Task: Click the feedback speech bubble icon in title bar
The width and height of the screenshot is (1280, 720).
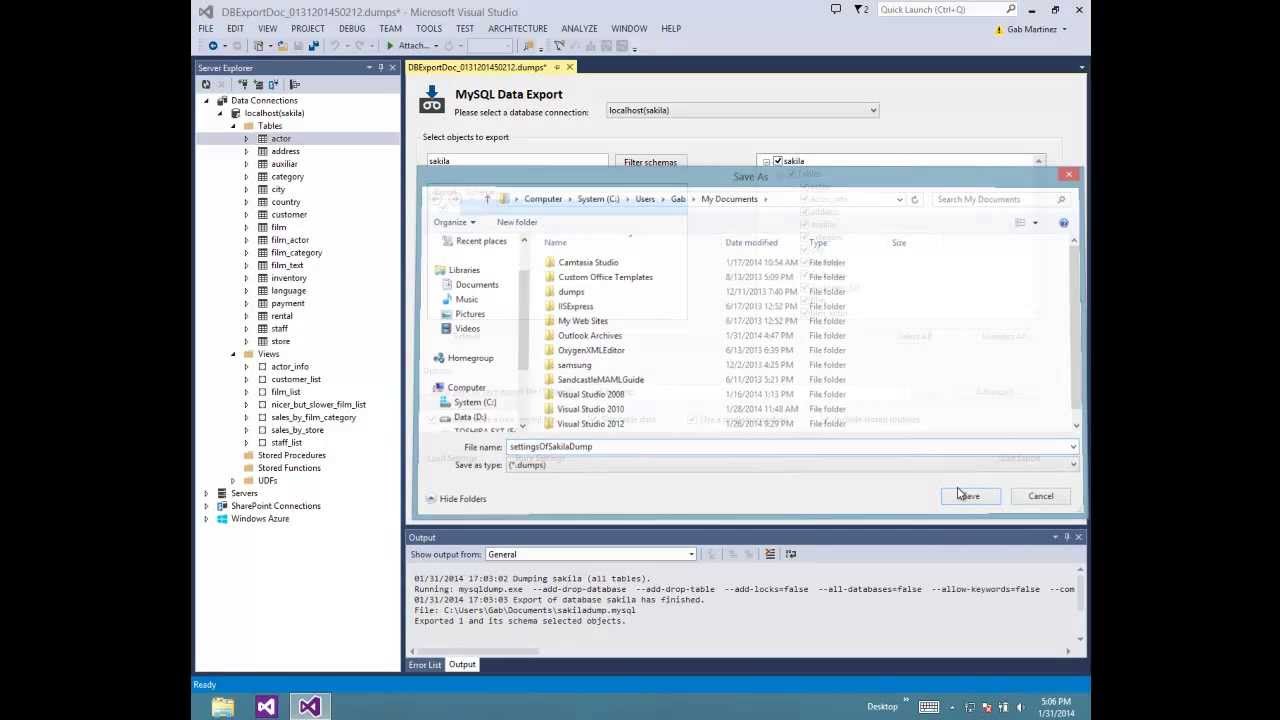Action: click(836, 9)
